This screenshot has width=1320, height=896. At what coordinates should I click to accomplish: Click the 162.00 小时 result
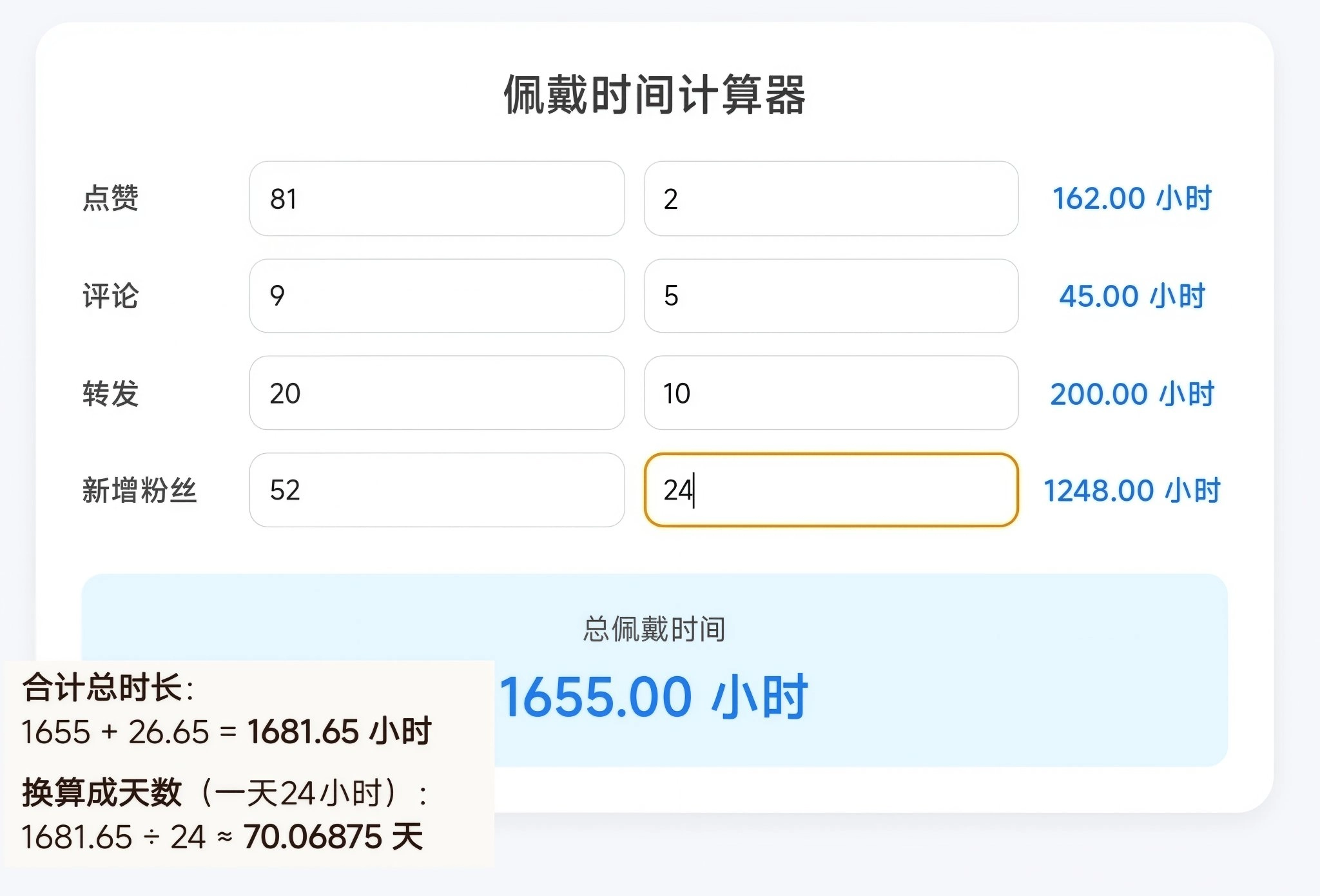point(1132,198)
